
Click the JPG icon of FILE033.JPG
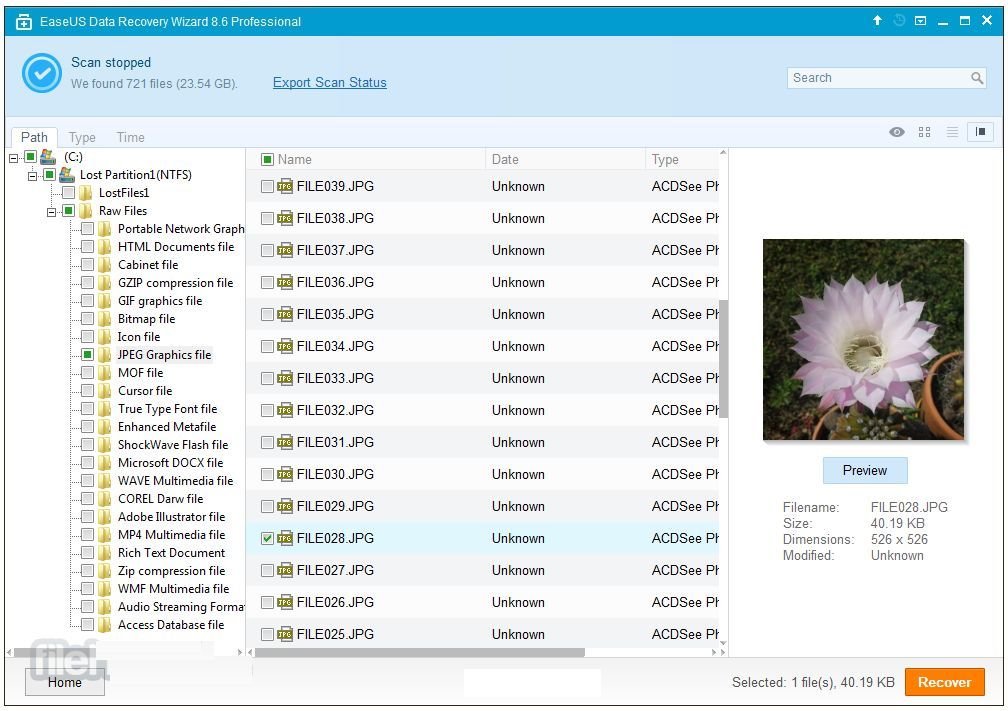coord(285,378)
